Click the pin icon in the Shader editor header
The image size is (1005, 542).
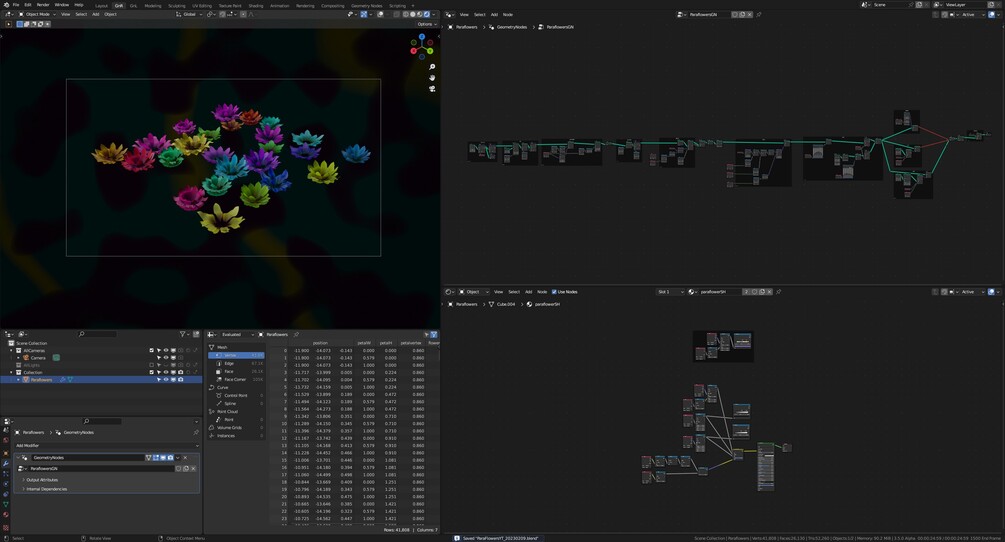pyautogui.click(x=779, y=292)
